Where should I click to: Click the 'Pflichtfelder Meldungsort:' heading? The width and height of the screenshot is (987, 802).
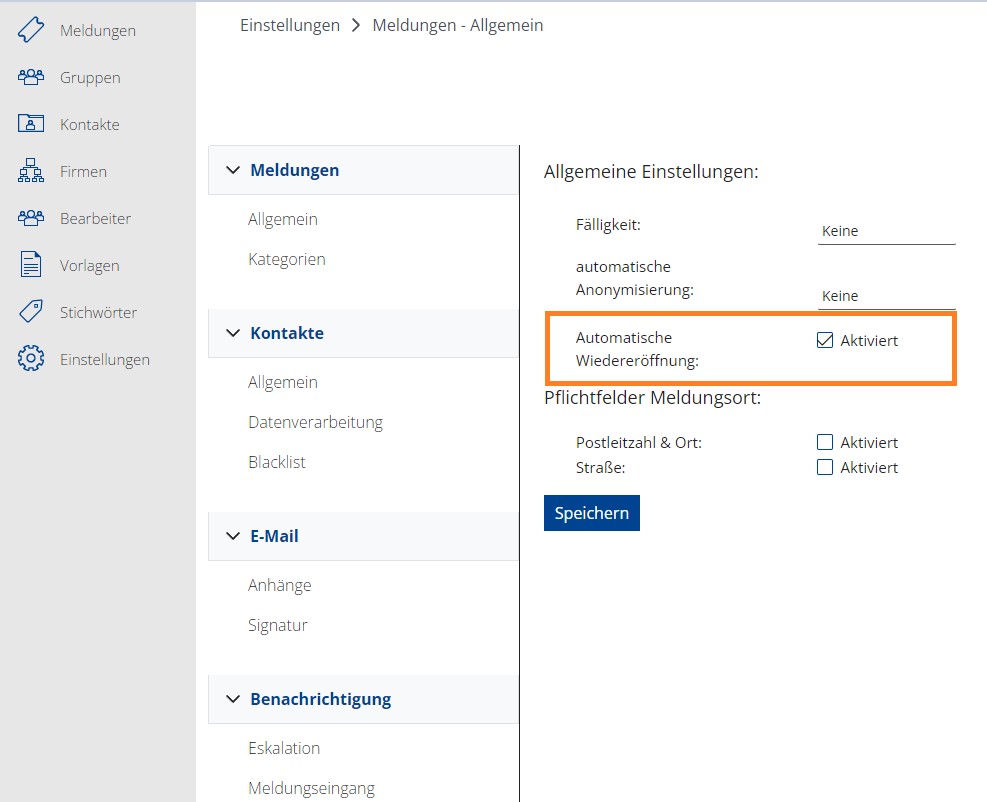653,398
